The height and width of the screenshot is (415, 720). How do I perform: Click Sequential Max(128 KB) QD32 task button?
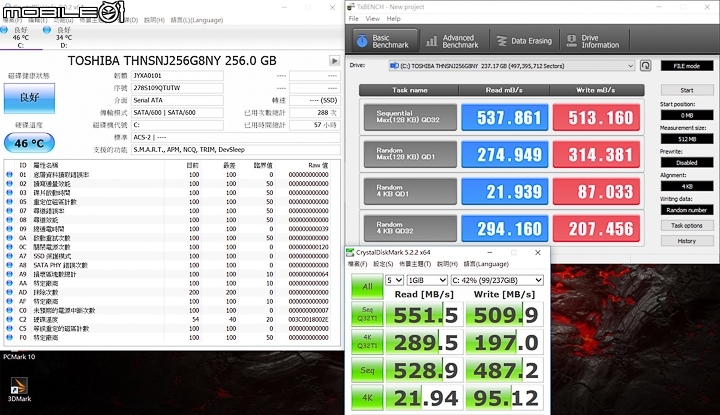[x=410, y=117]
